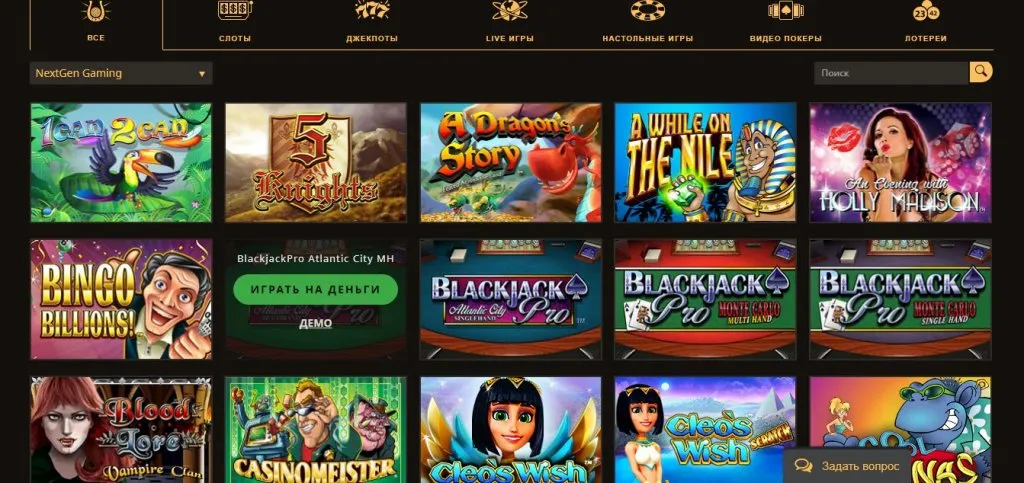Screen dimensions: 1024x483
Task: Open the Задать вопрос chat widget
Action: click(x=847, y=466)
